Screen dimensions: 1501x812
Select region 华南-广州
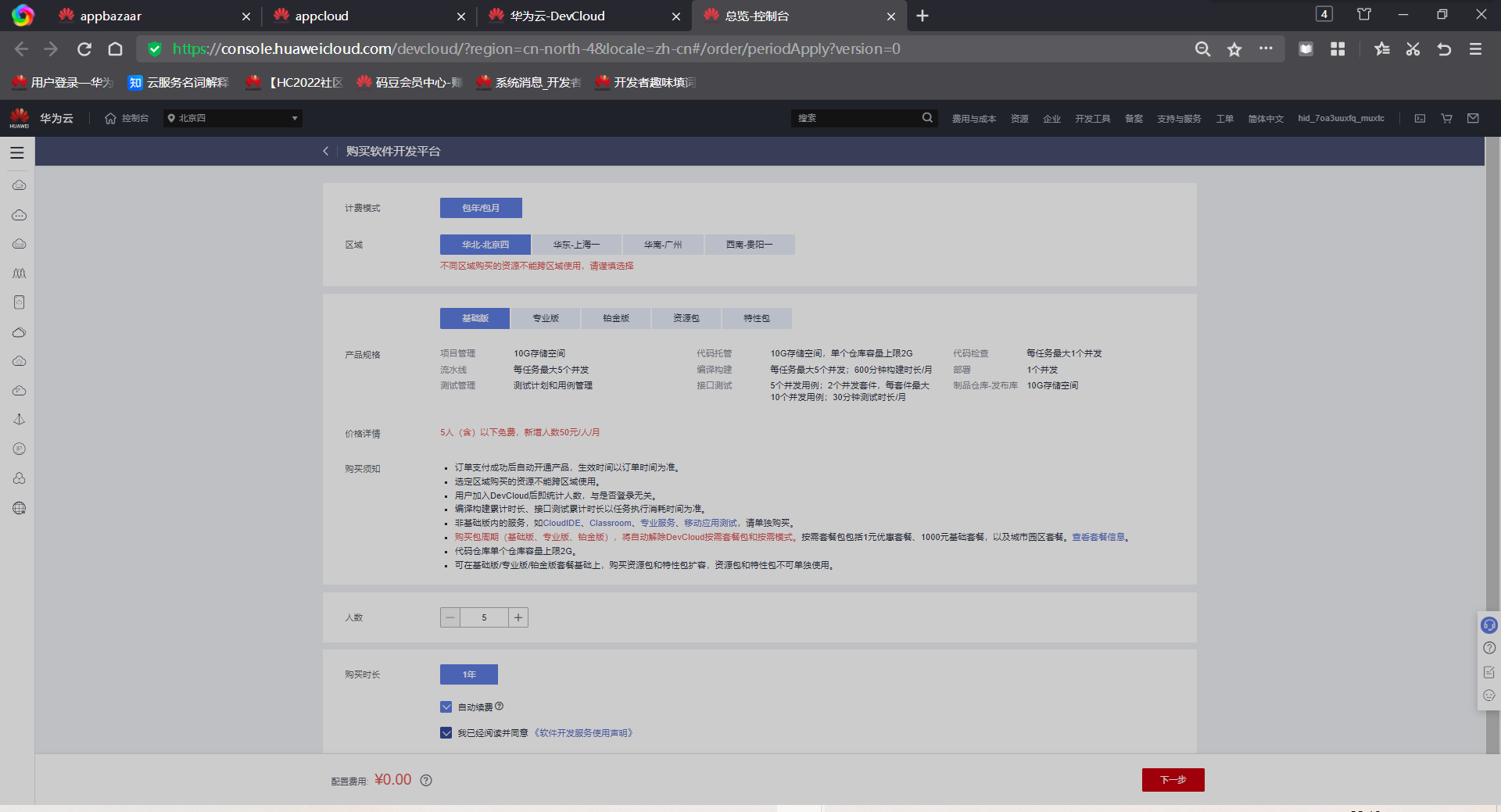click(663, 245)
